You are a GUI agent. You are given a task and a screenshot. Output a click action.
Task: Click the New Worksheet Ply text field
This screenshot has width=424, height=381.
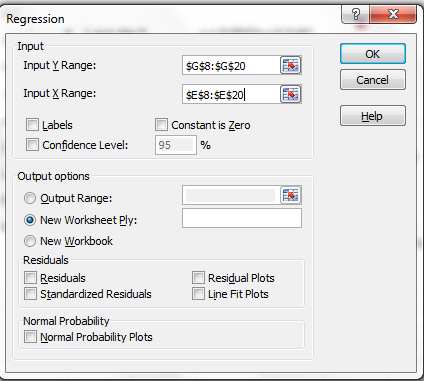(x=242, y=218)
